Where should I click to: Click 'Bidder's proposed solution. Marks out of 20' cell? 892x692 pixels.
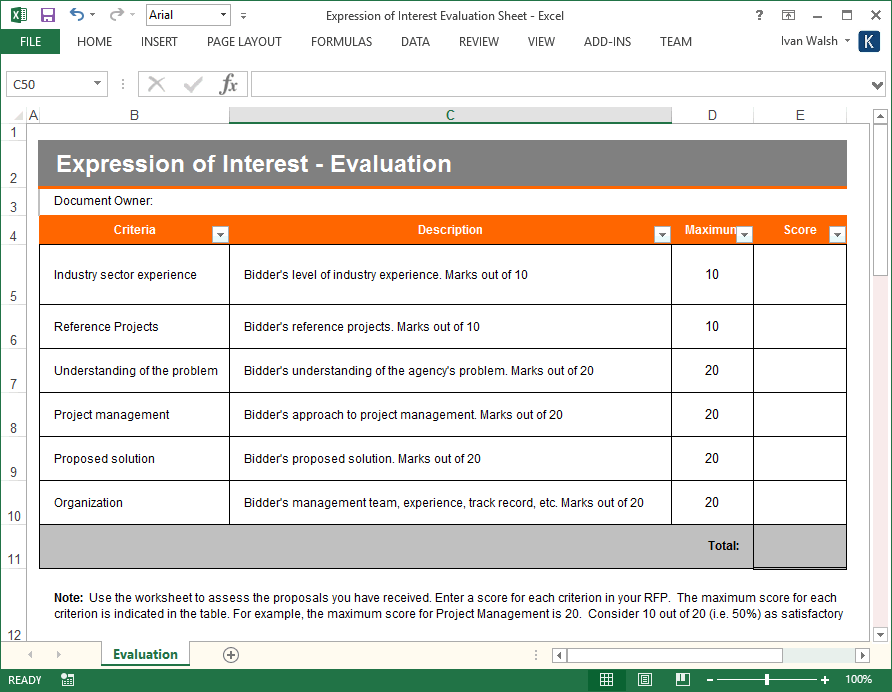tap(450, 459)
